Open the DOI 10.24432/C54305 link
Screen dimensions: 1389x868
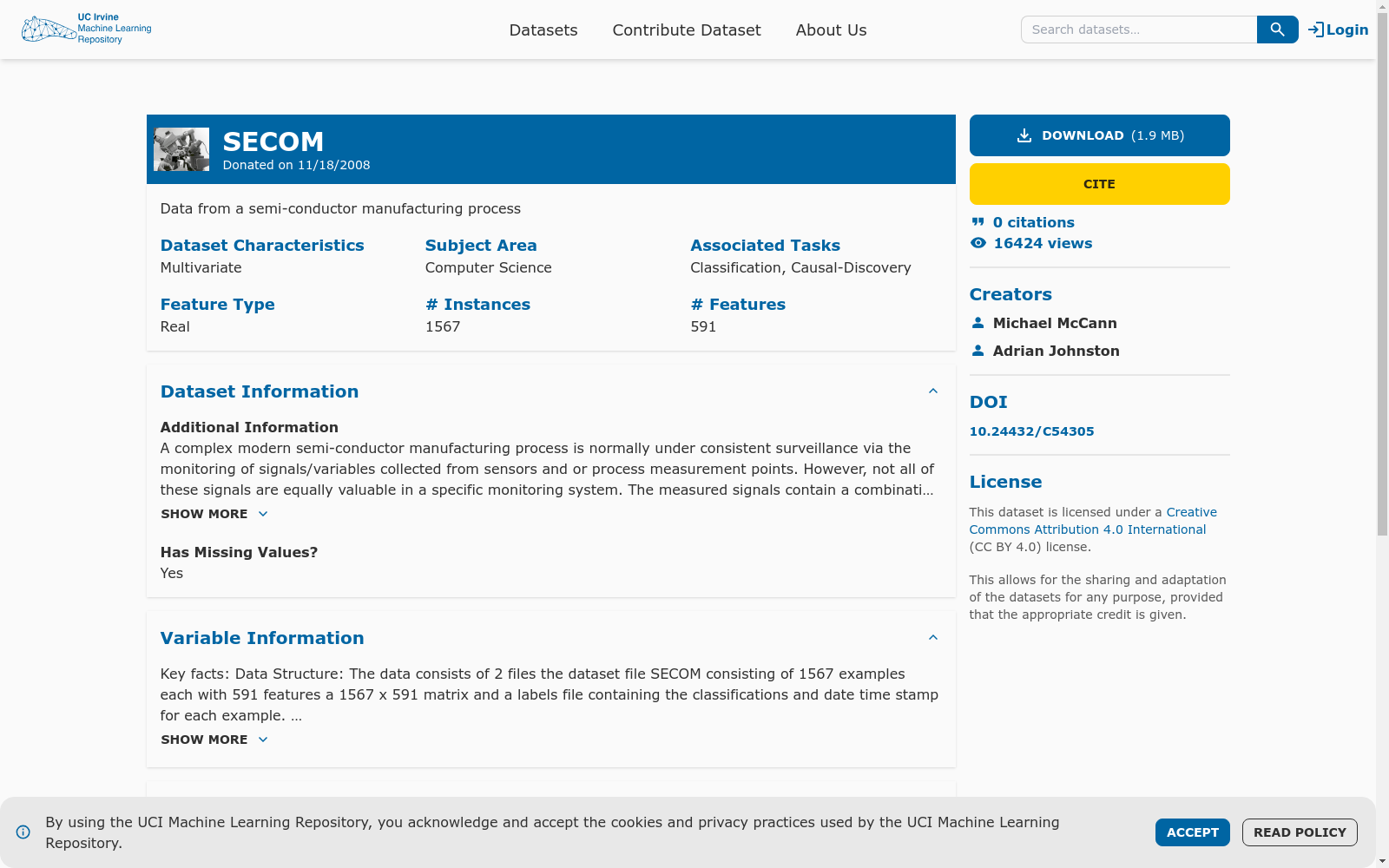click(x=1032, y=431)
